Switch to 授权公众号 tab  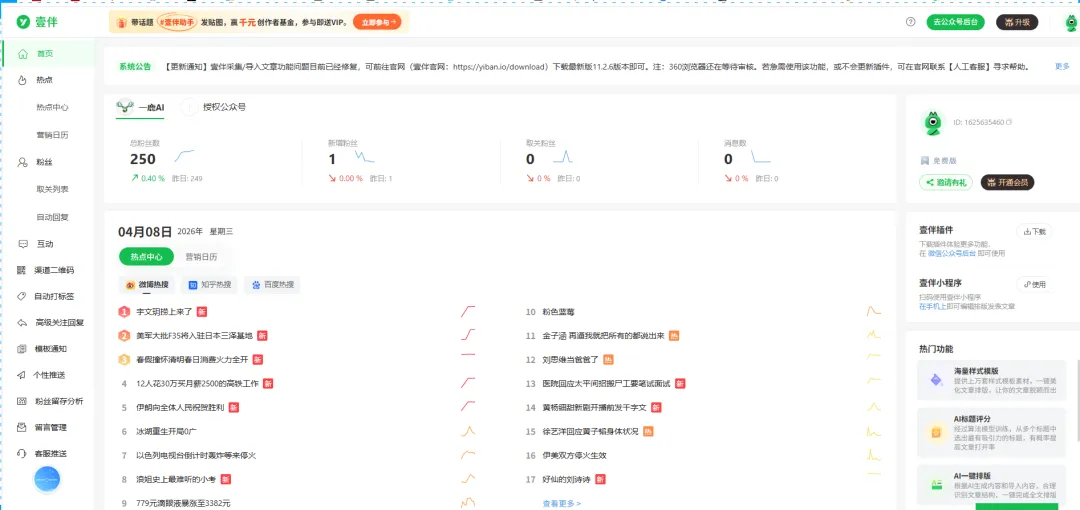(214, 108)
